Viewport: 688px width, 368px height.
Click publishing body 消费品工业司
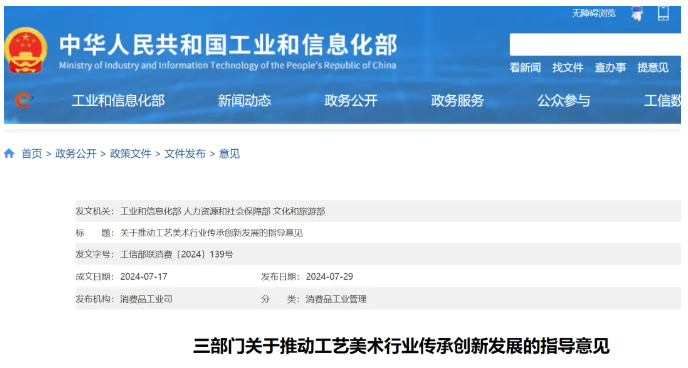pyautogui.click(x=146, y=299)
